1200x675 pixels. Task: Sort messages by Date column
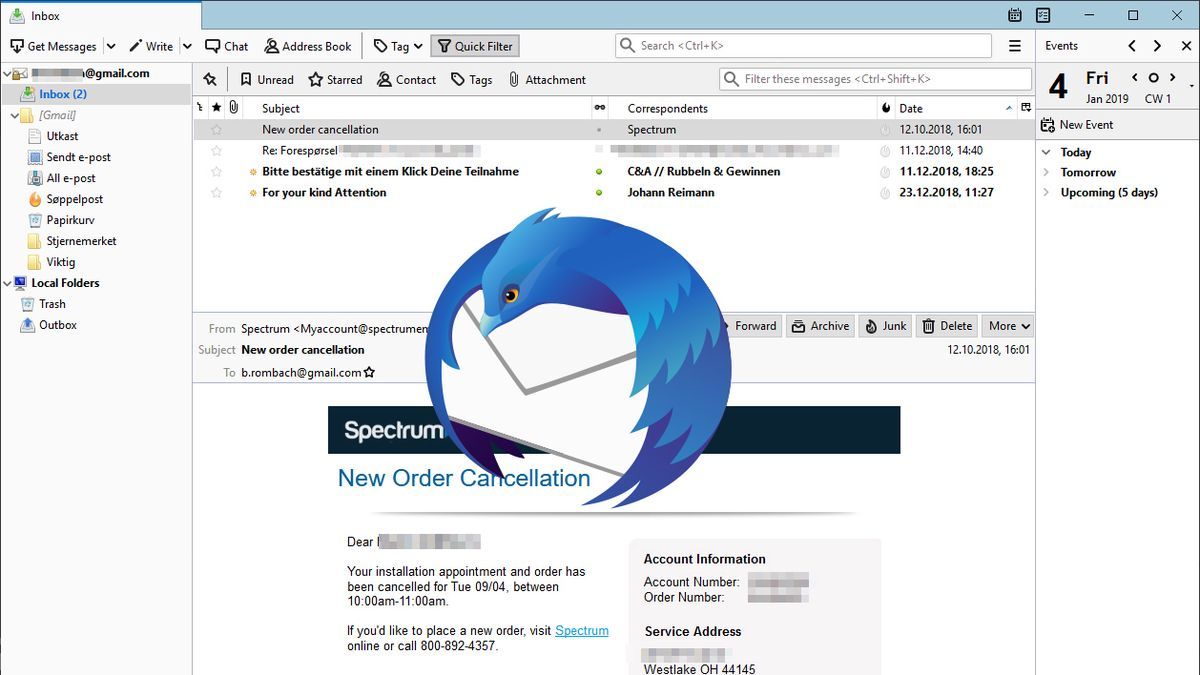[956, 108]
